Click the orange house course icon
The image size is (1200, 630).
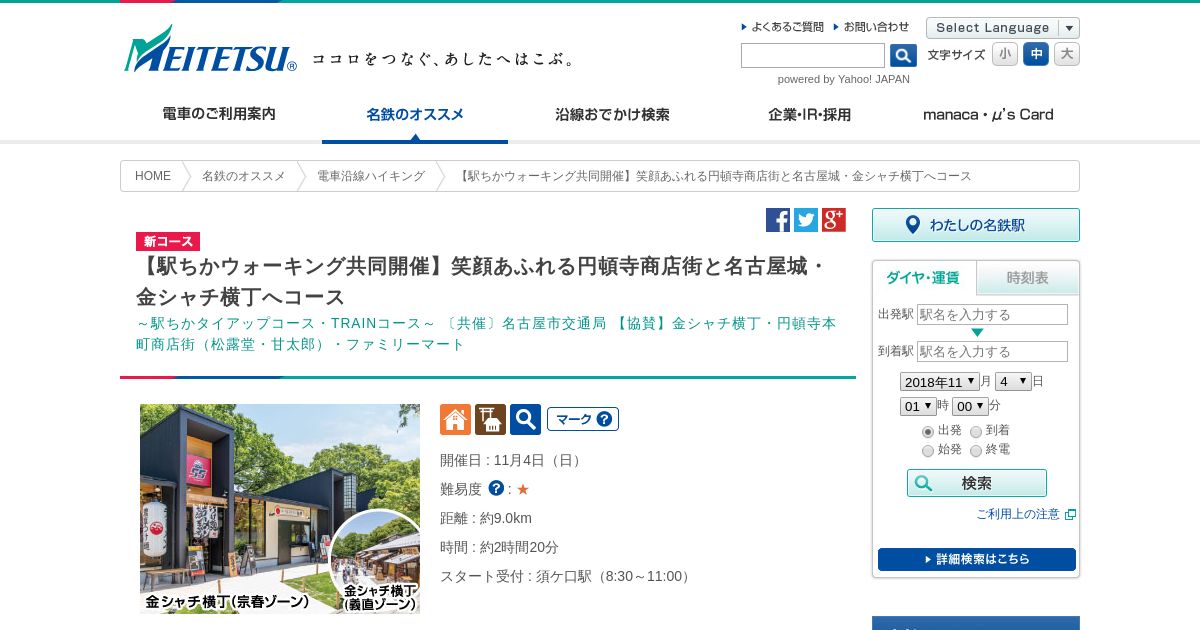pyautogui.click(x=455, y=419)
